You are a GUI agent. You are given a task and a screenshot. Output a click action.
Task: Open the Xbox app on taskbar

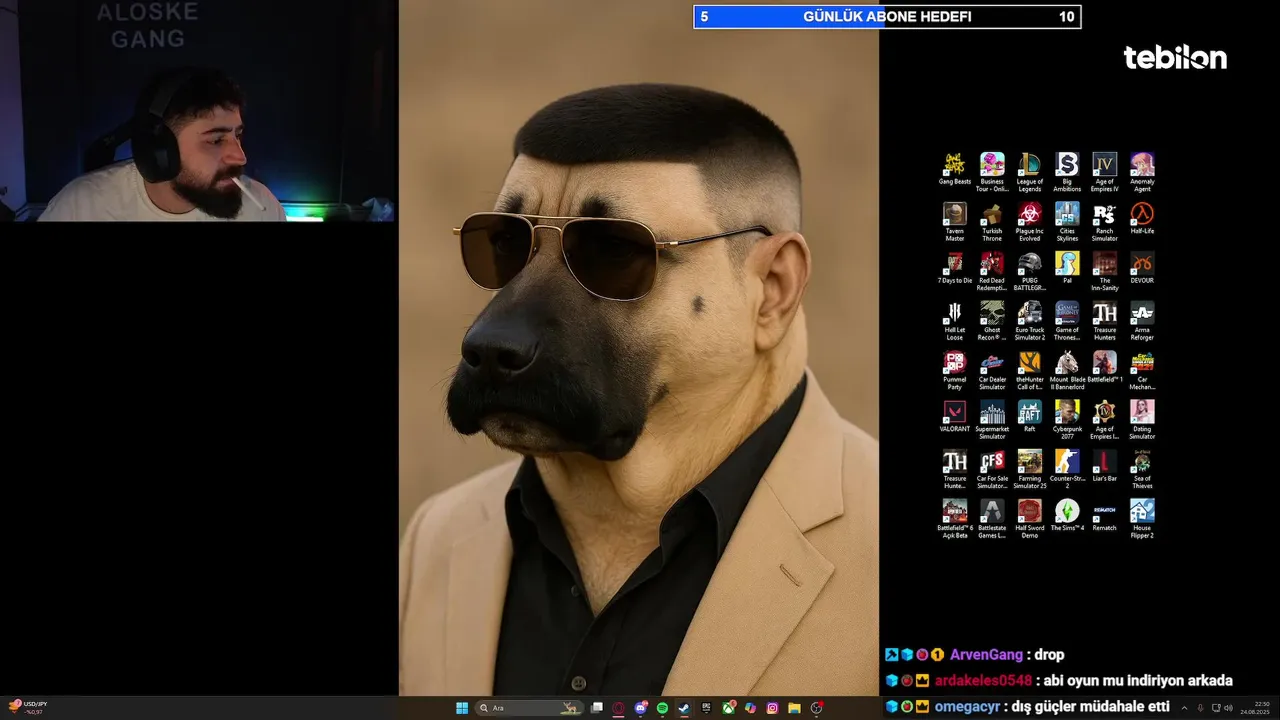pyautogui.click(x=729, y=708)
